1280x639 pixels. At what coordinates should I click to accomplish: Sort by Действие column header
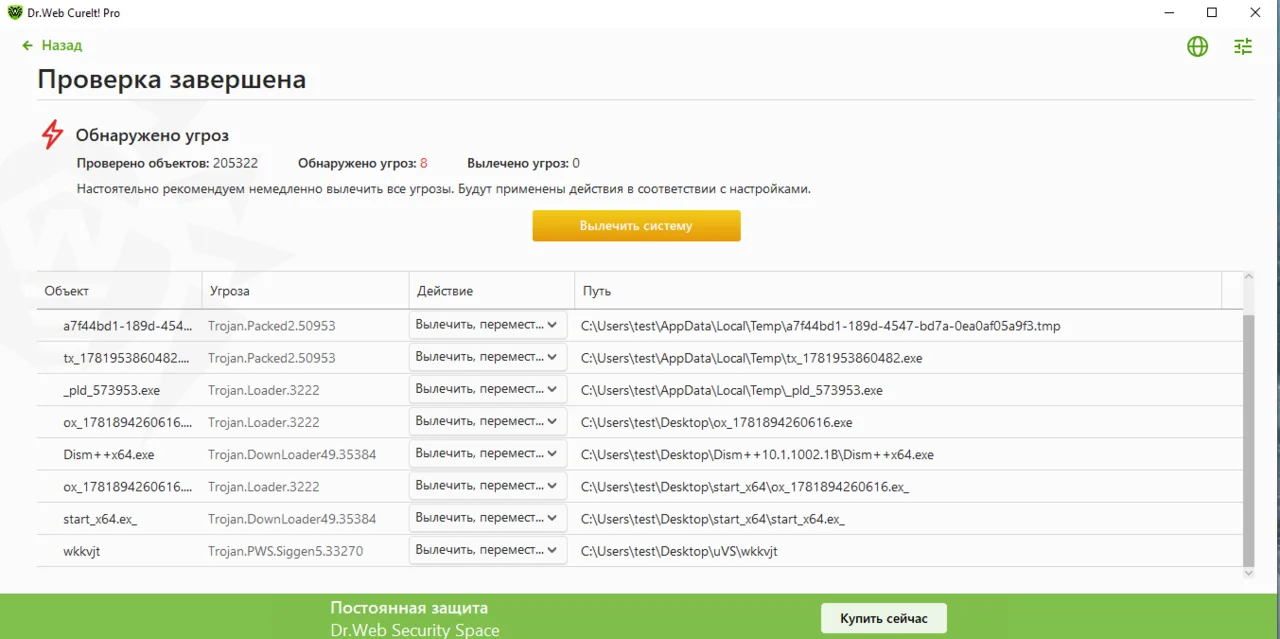(x=491, y=291)
